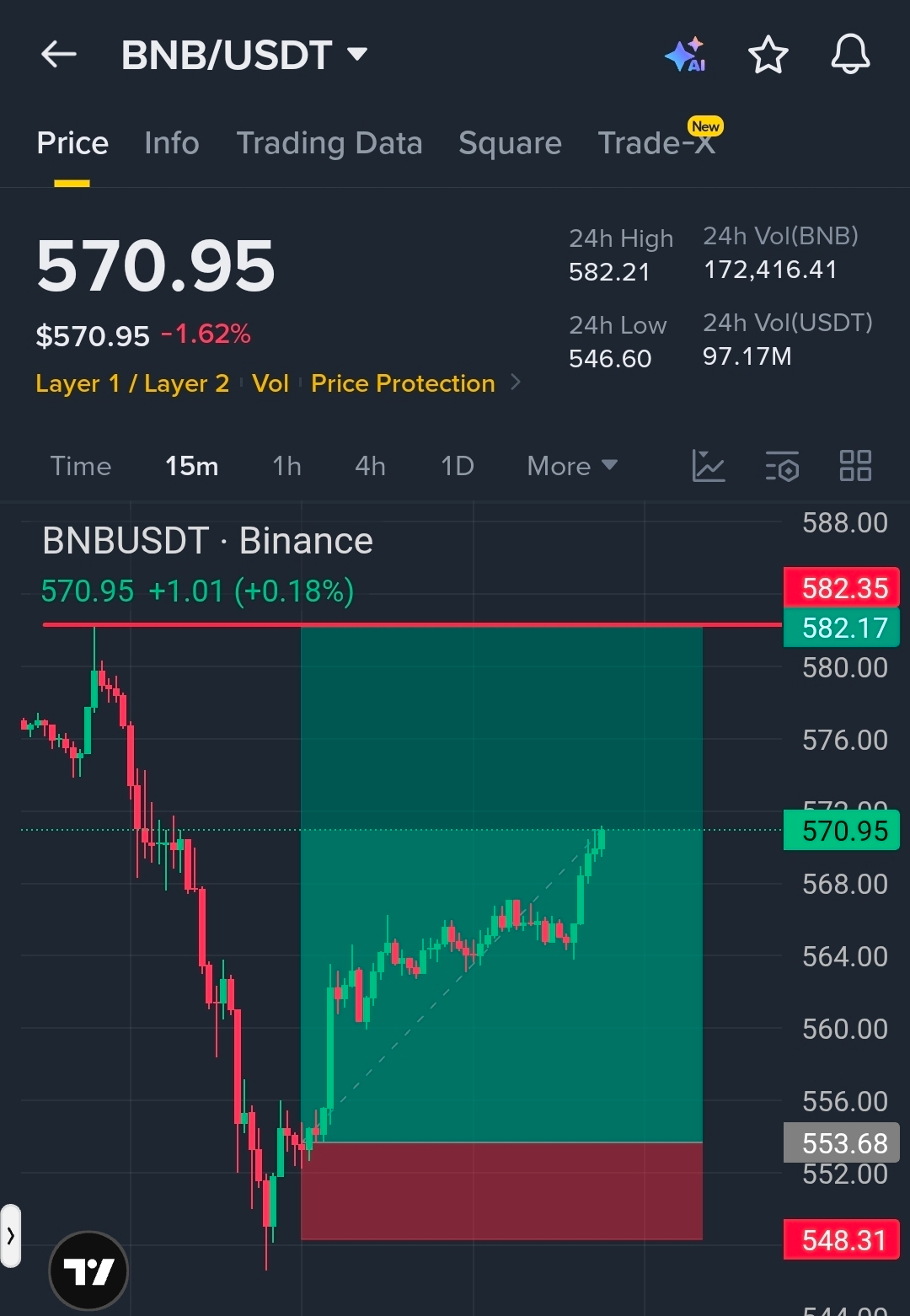Viewport: 910px width, 1316px height.
Task: Tap the $570.95 dollar price text
Action: (93, 336)
